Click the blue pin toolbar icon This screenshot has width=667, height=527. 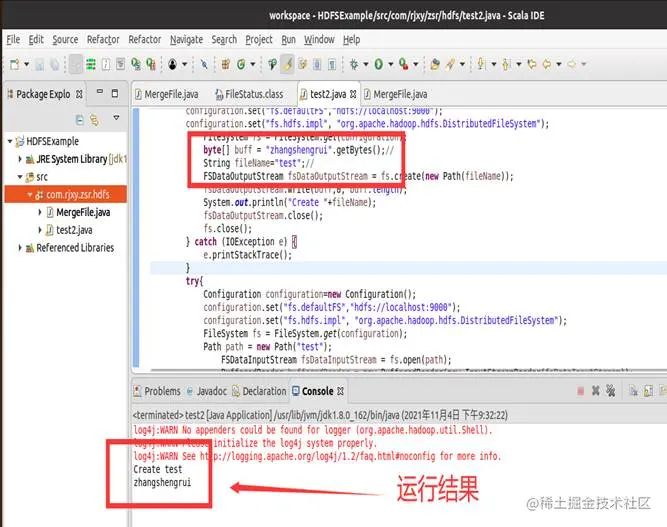[x=204, y=64]
